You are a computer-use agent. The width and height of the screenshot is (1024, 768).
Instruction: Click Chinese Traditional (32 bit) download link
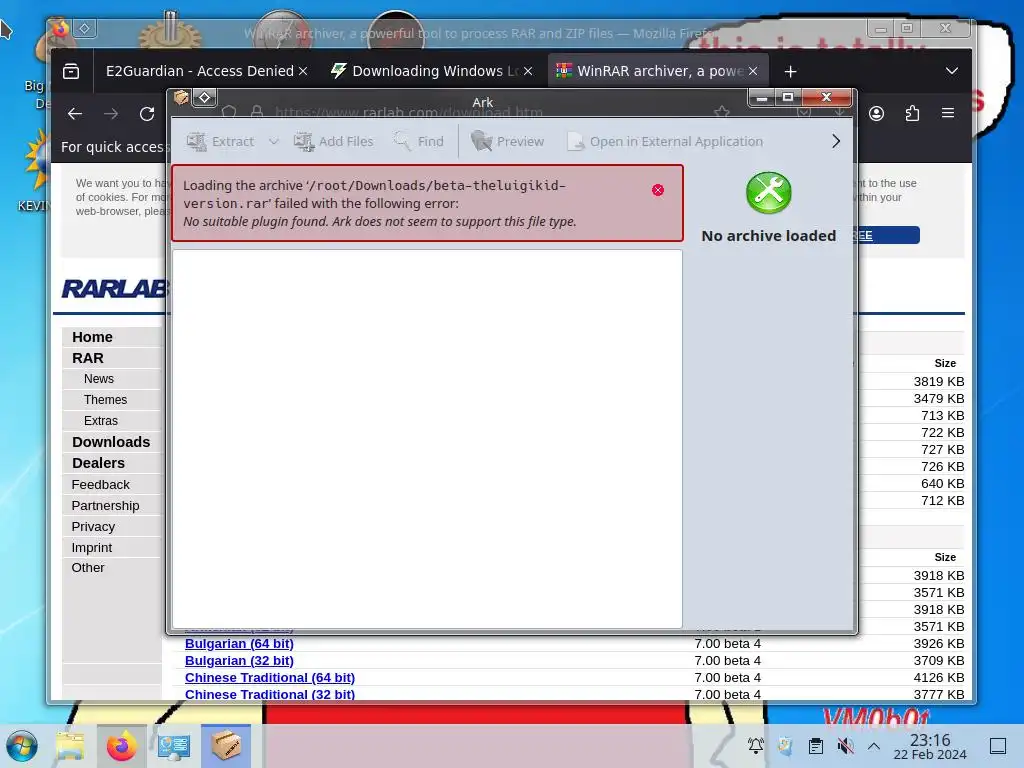tap(270, 694)
